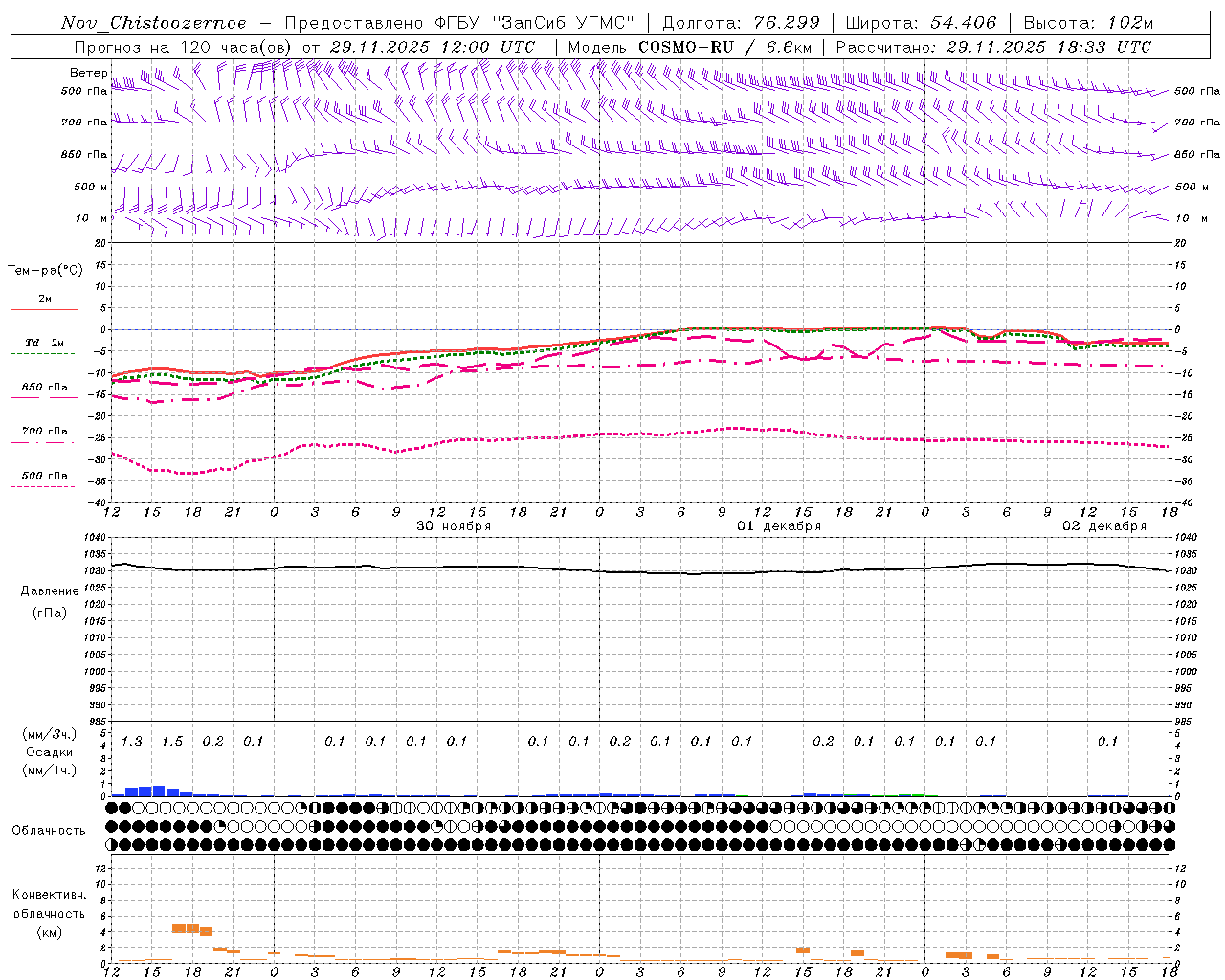Click the 'Тем-ра(°C)' temperature label
This screenshot has height=980, width=1225.
coord(45,271)
